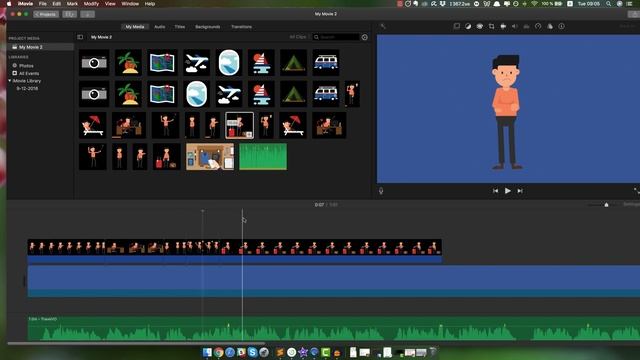Select the blue background clip in timeline
The image size is (640, 360).
(x=333, y=281)
